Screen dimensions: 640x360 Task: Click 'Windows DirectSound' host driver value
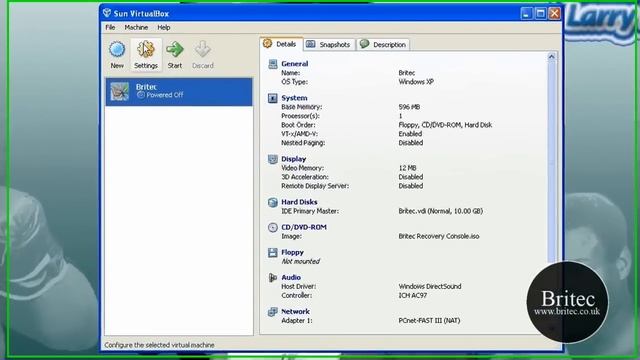[430, 287]
